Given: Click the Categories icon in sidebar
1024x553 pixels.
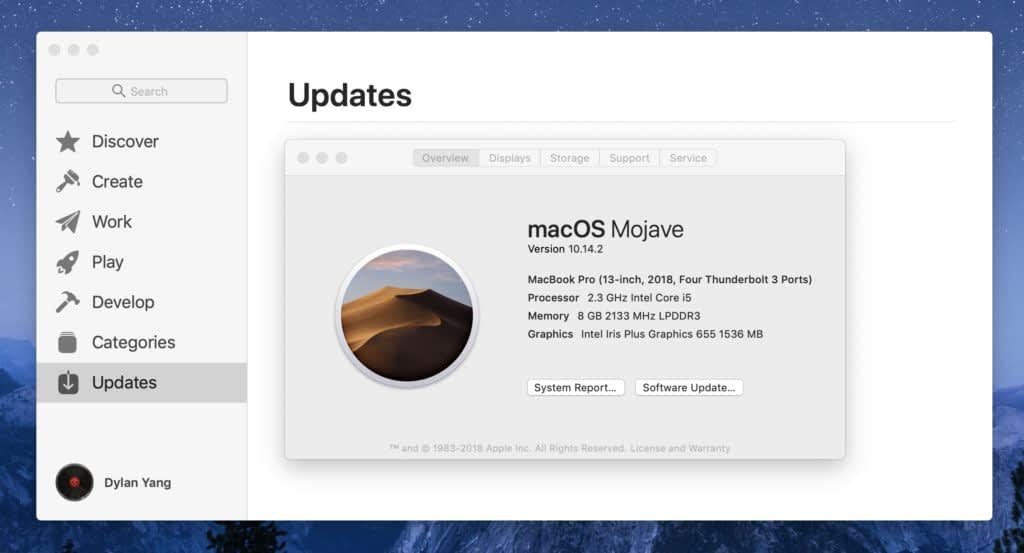Looking at the screenshot, I should tap(67, 342).
